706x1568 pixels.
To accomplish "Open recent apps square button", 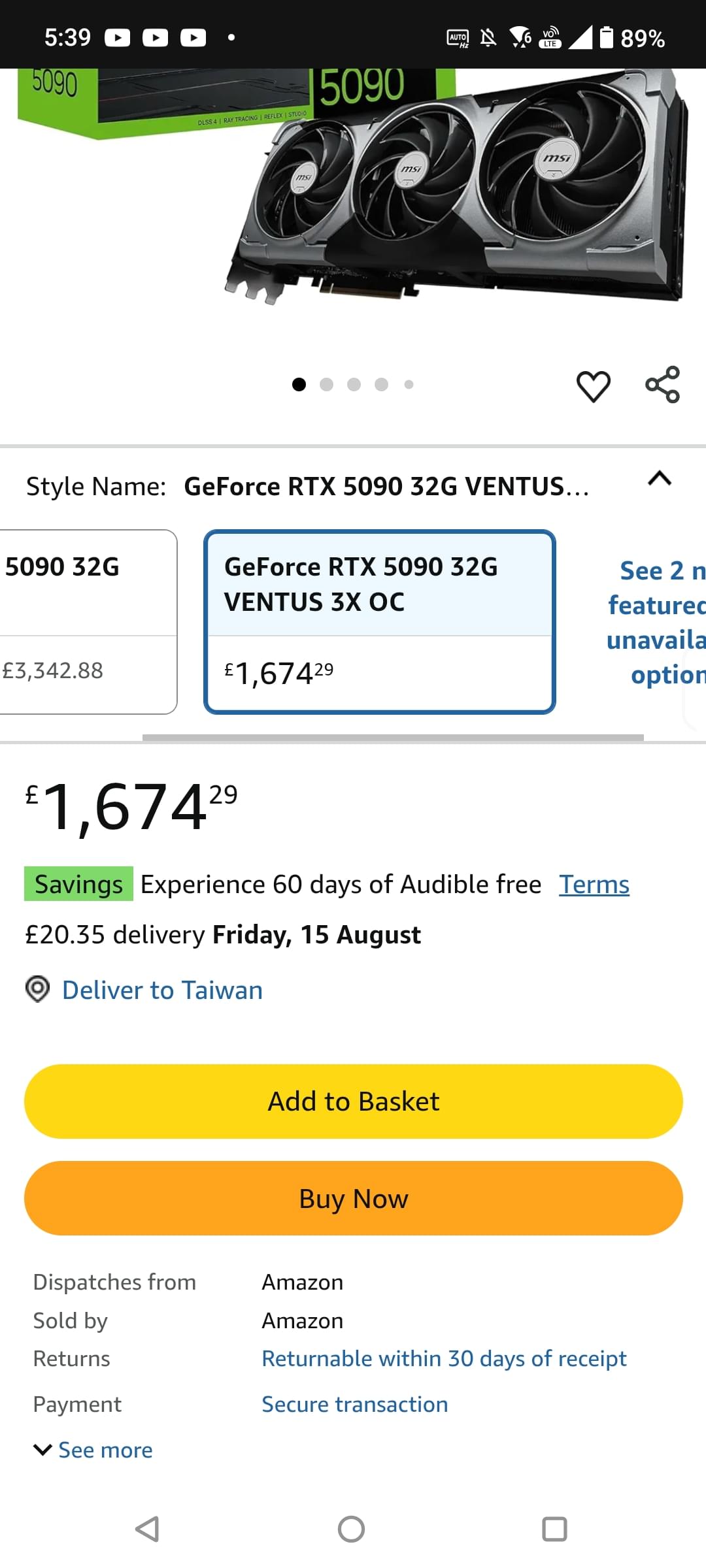I will coord(554,1529).
